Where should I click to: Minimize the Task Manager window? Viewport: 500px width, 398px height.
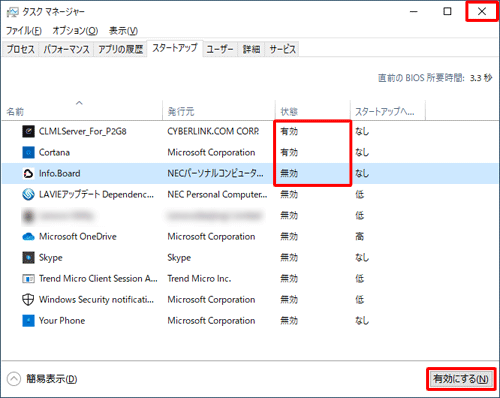(x=414, y=12)
